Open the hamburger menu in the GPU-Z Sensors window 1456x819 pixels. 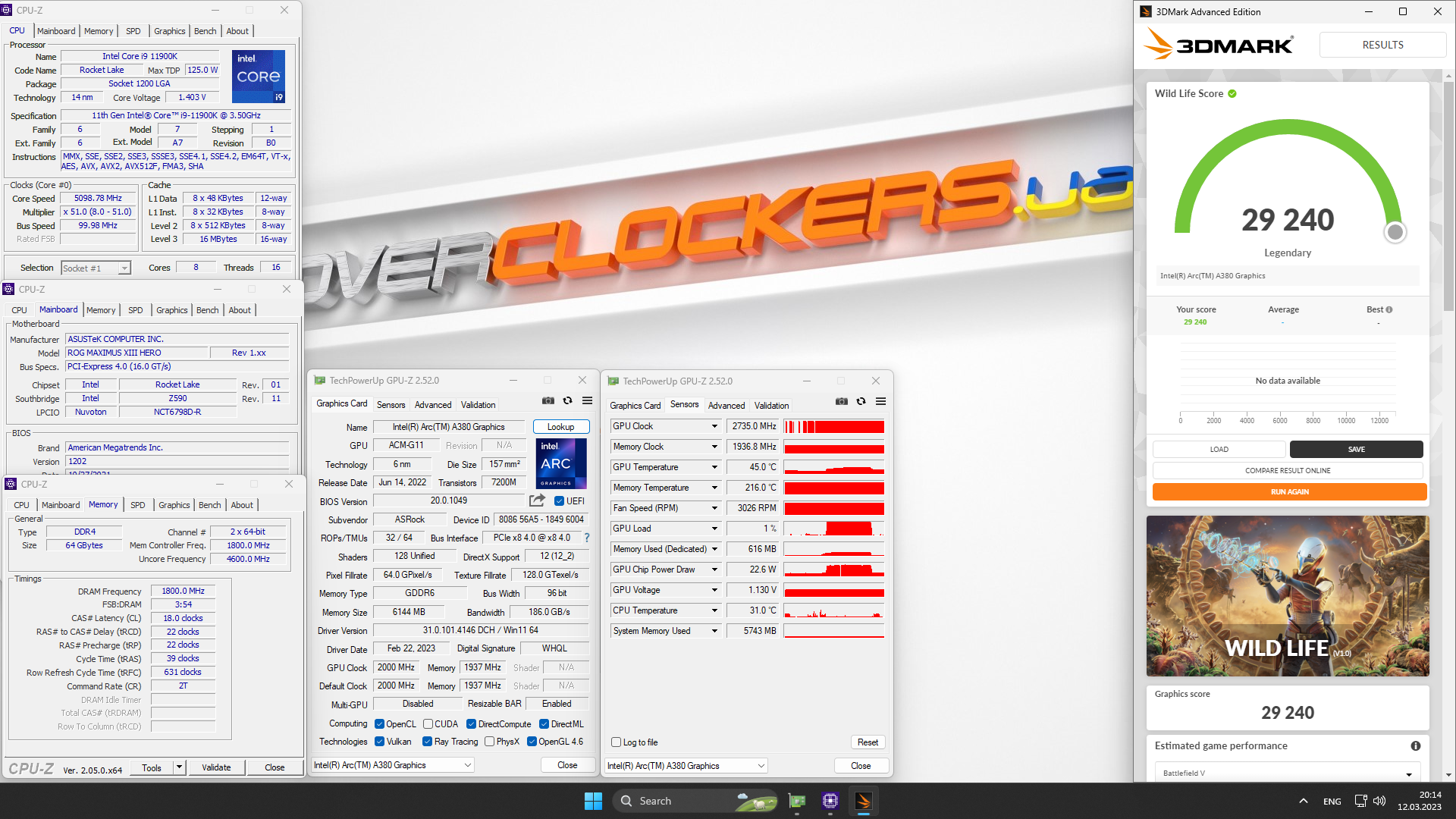pos(880,401)
